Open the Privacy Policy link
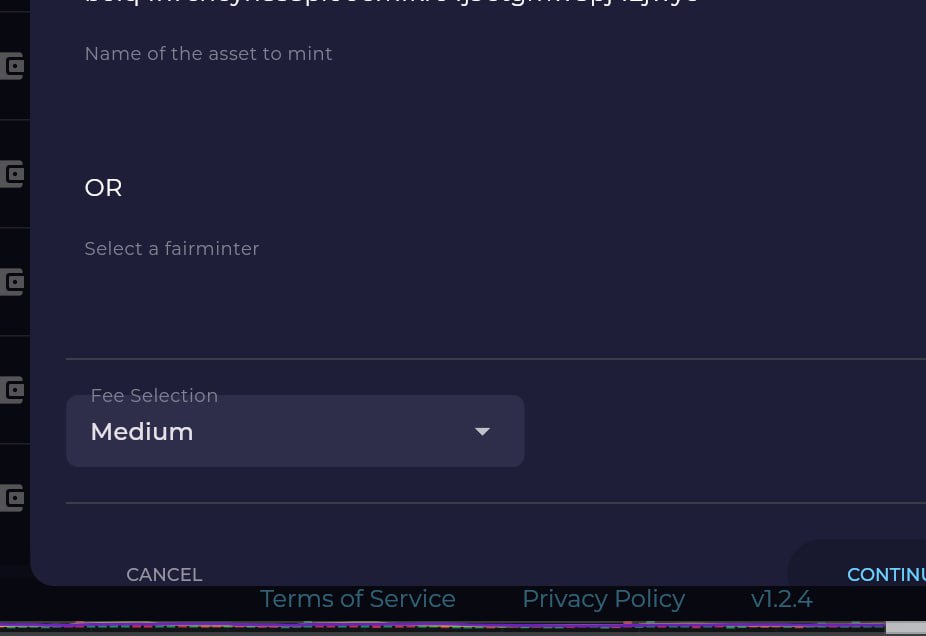 (604, 599)
